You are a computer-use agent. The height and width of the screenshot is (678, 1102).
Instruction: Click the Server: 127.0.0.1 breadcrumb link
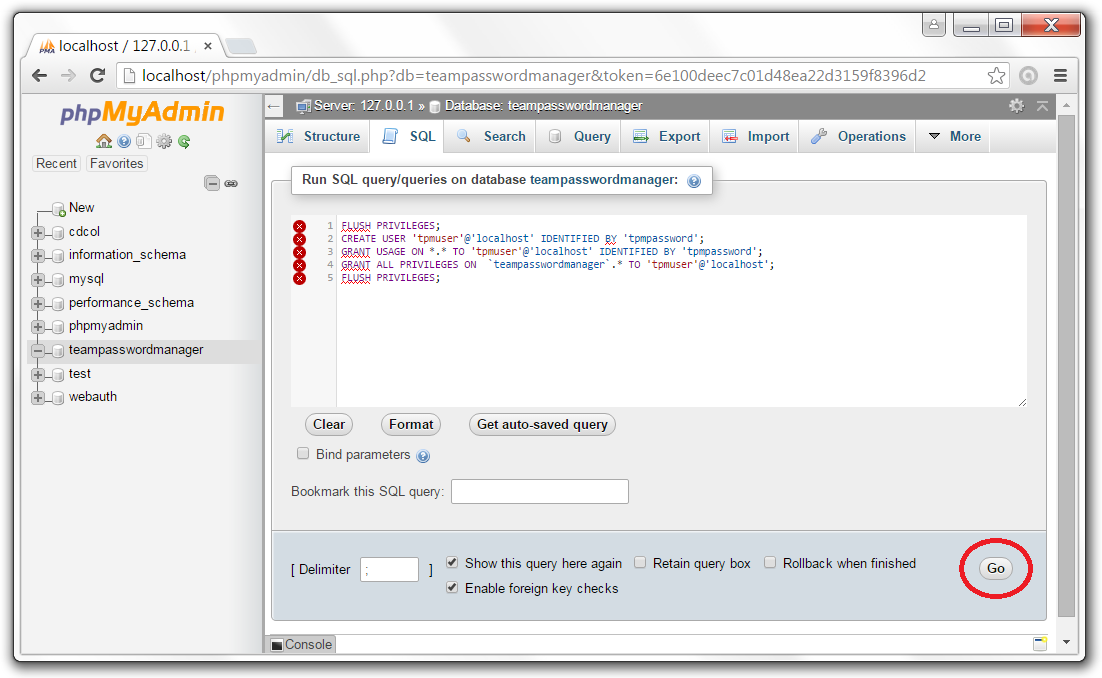[363, 106]
